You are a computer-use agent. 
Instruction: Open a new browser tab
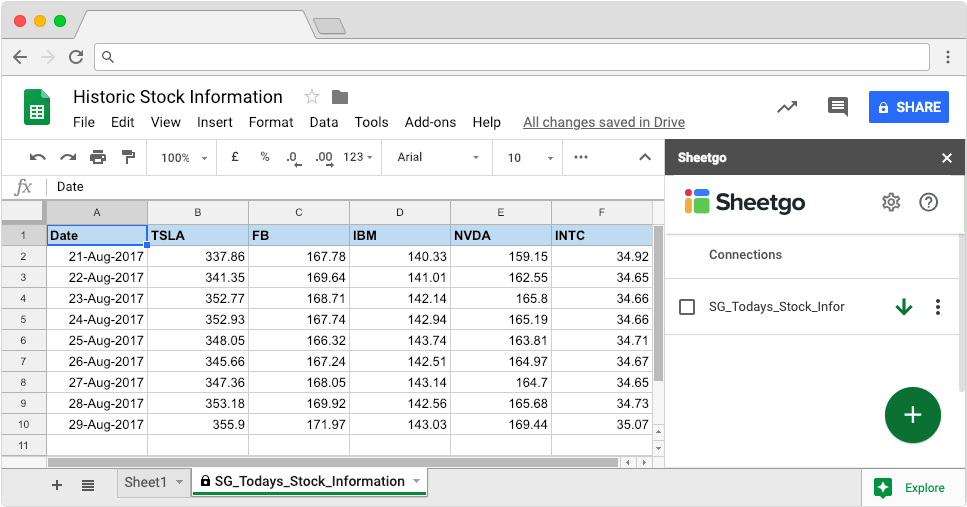(329, 26)
